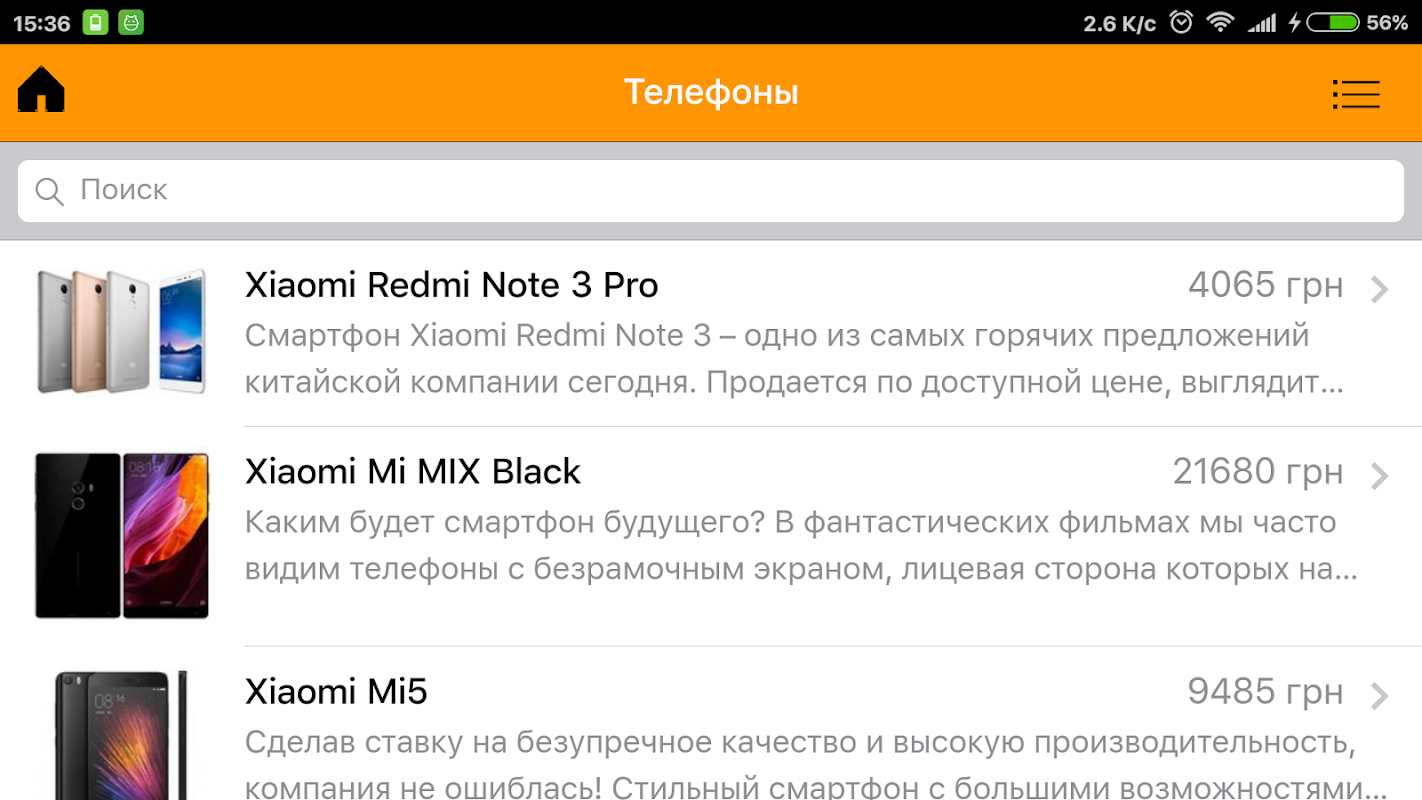Tap the Mi MIX Black thumbnail

[122, 535]
